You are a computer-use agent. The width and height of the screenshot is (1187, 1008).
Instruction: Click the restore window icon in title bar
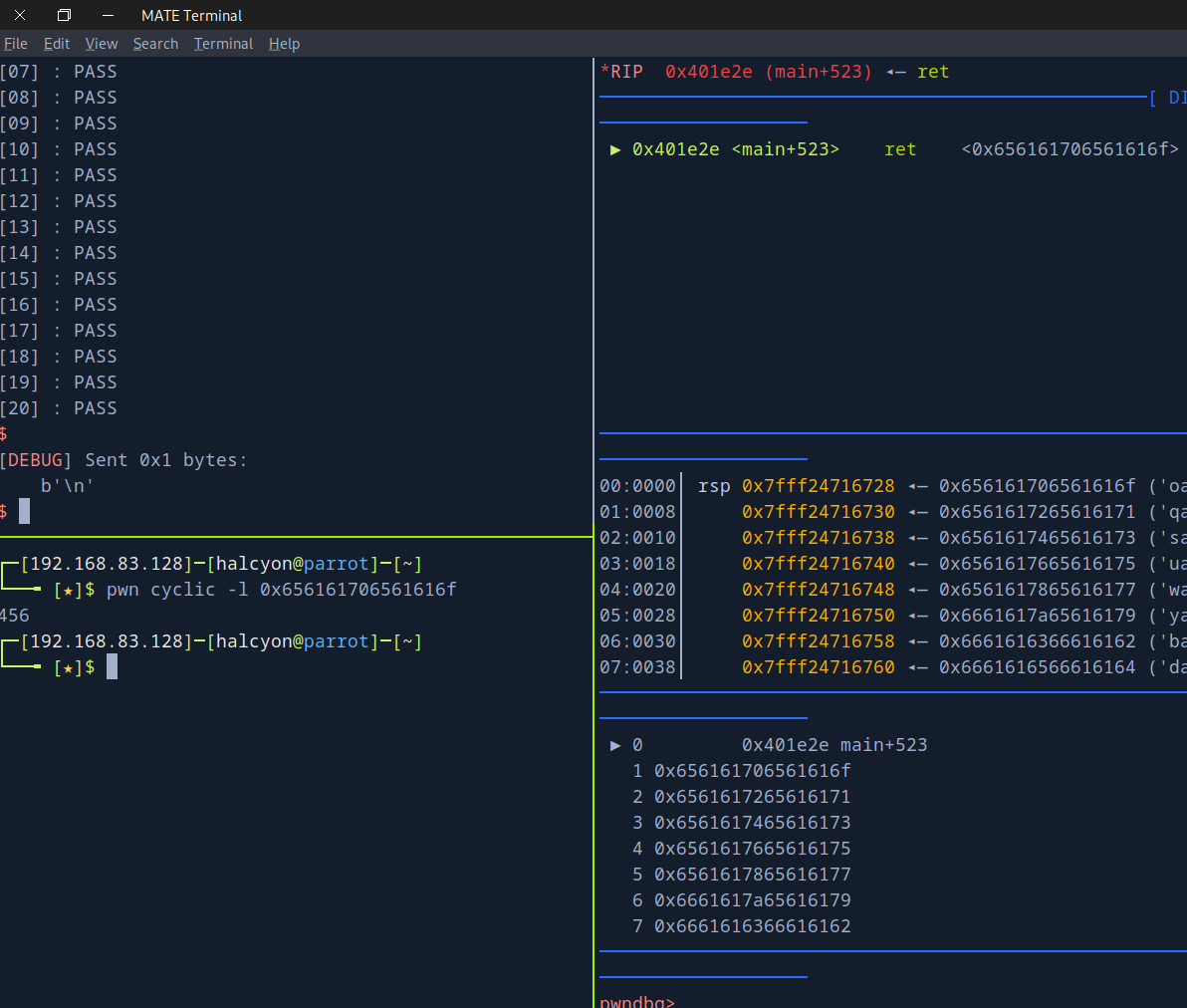(x=64, y=15)
